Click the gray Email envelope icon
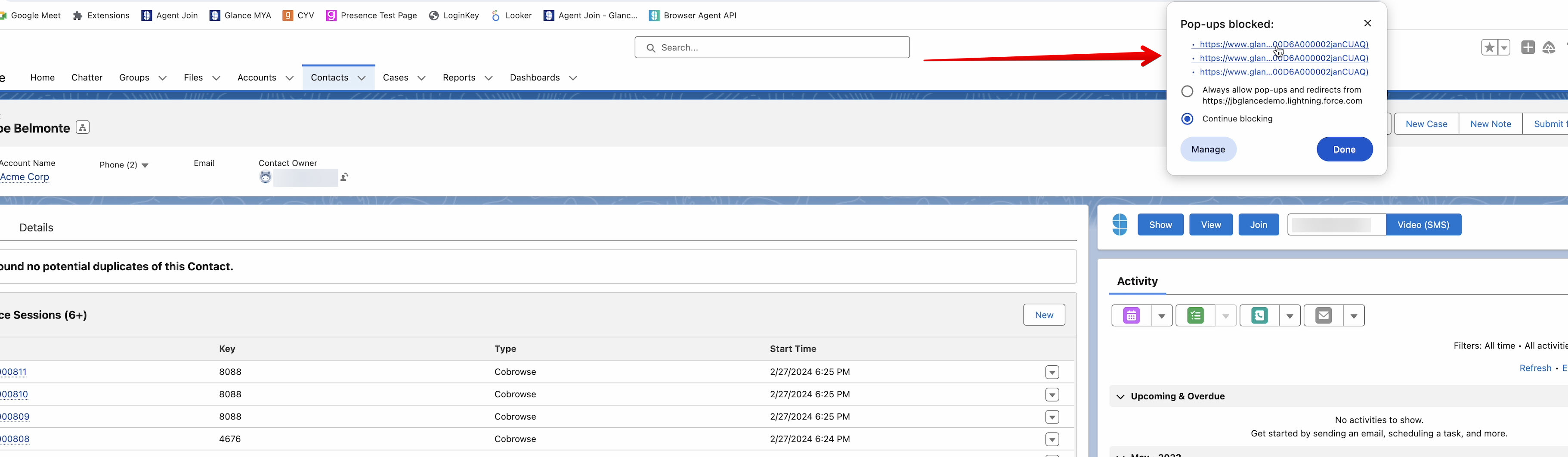Viewport: 1568px width, 457px height. point(1323,316)
